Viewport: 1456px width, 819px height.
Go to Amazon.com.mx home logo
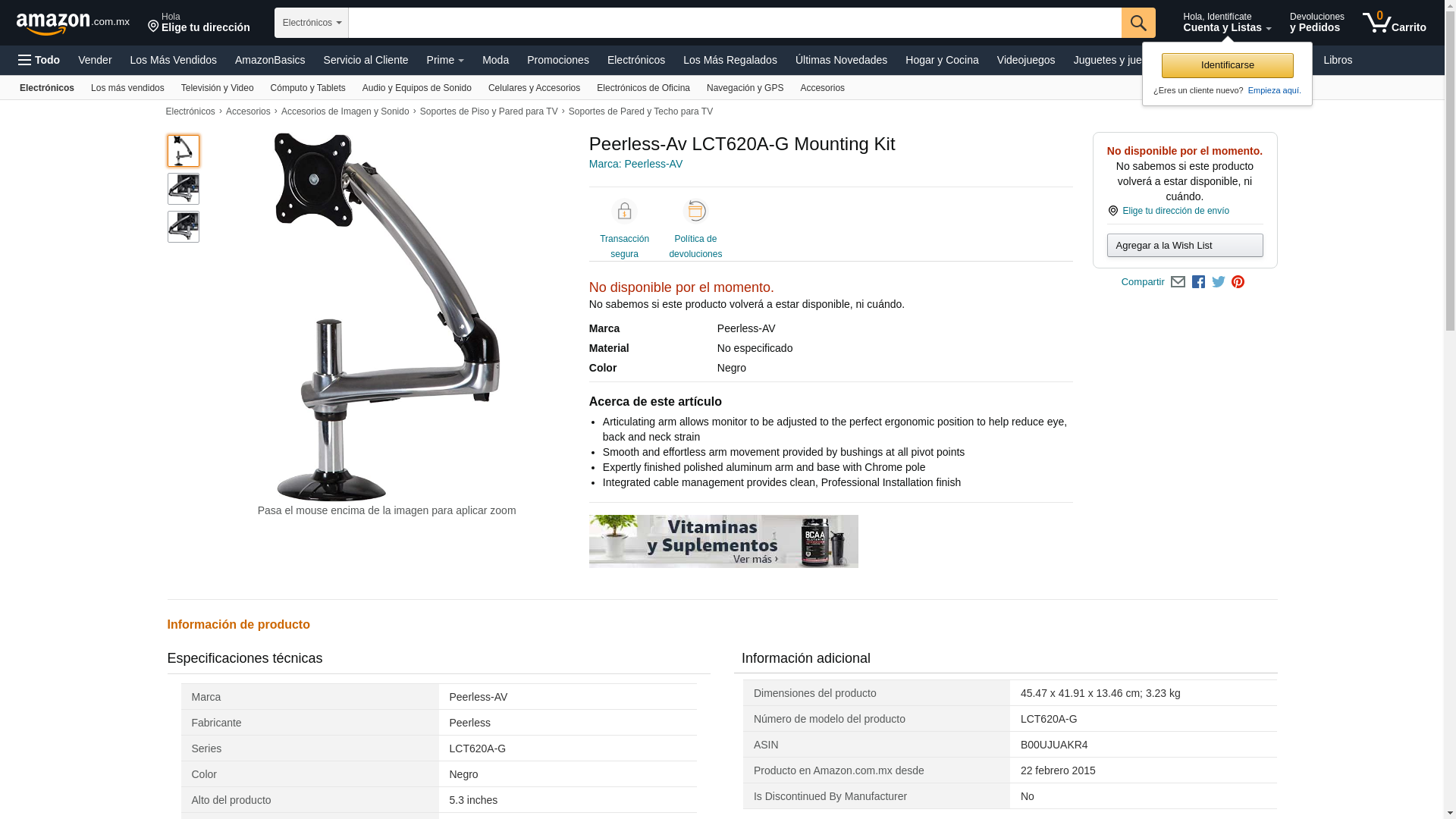point(73,24)
